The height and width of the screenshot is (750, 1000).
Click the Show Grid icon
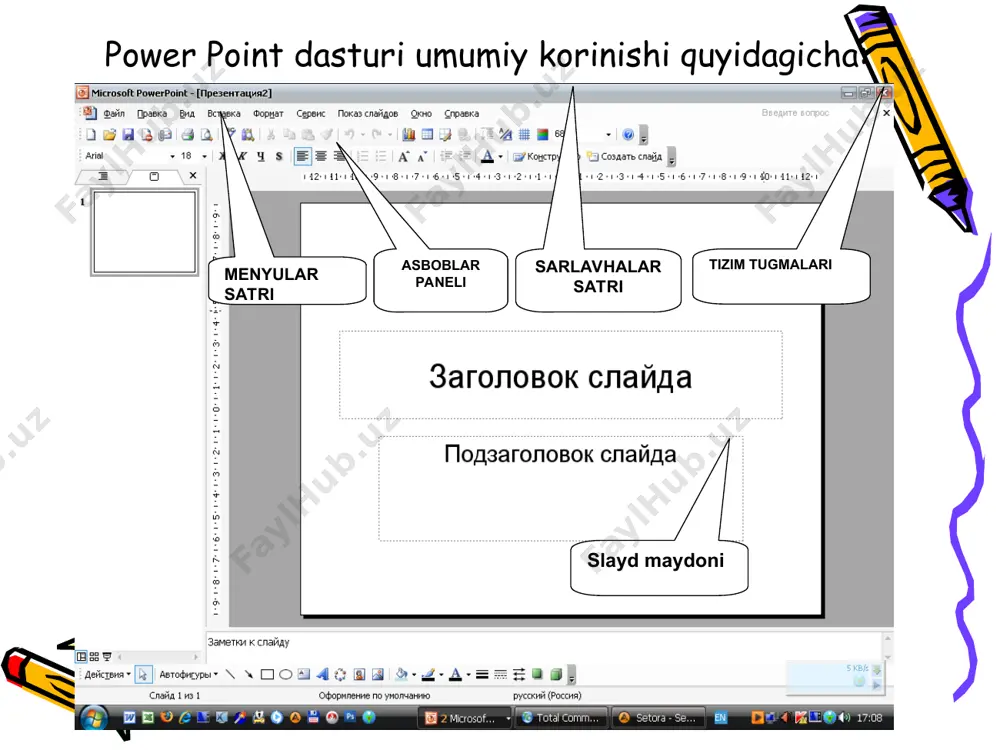click(524, 135)
